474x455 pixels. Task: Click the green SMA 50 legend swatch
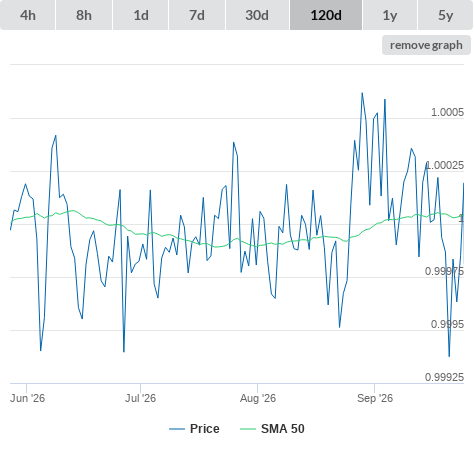tap(248, 429)
